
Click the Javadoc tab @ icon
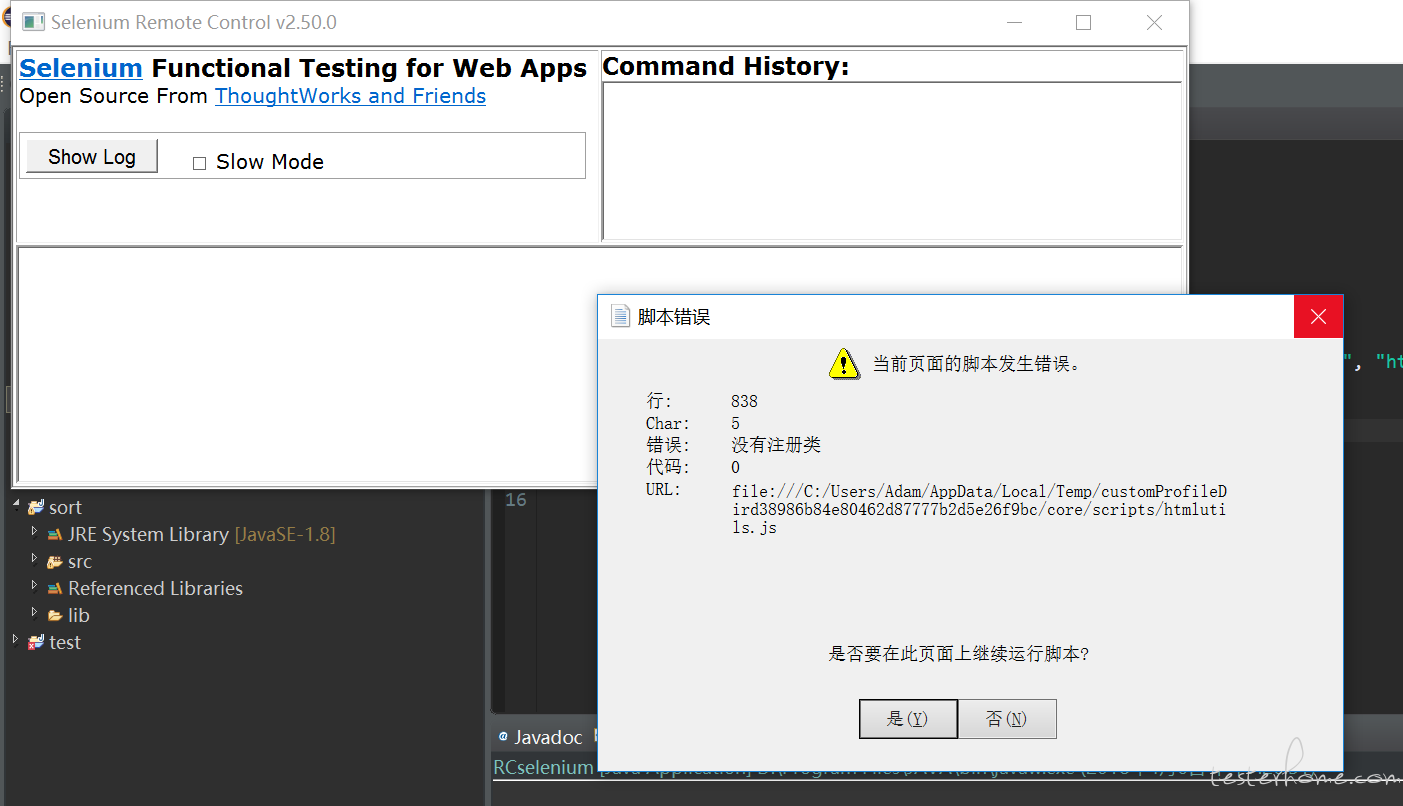[503, 737]
